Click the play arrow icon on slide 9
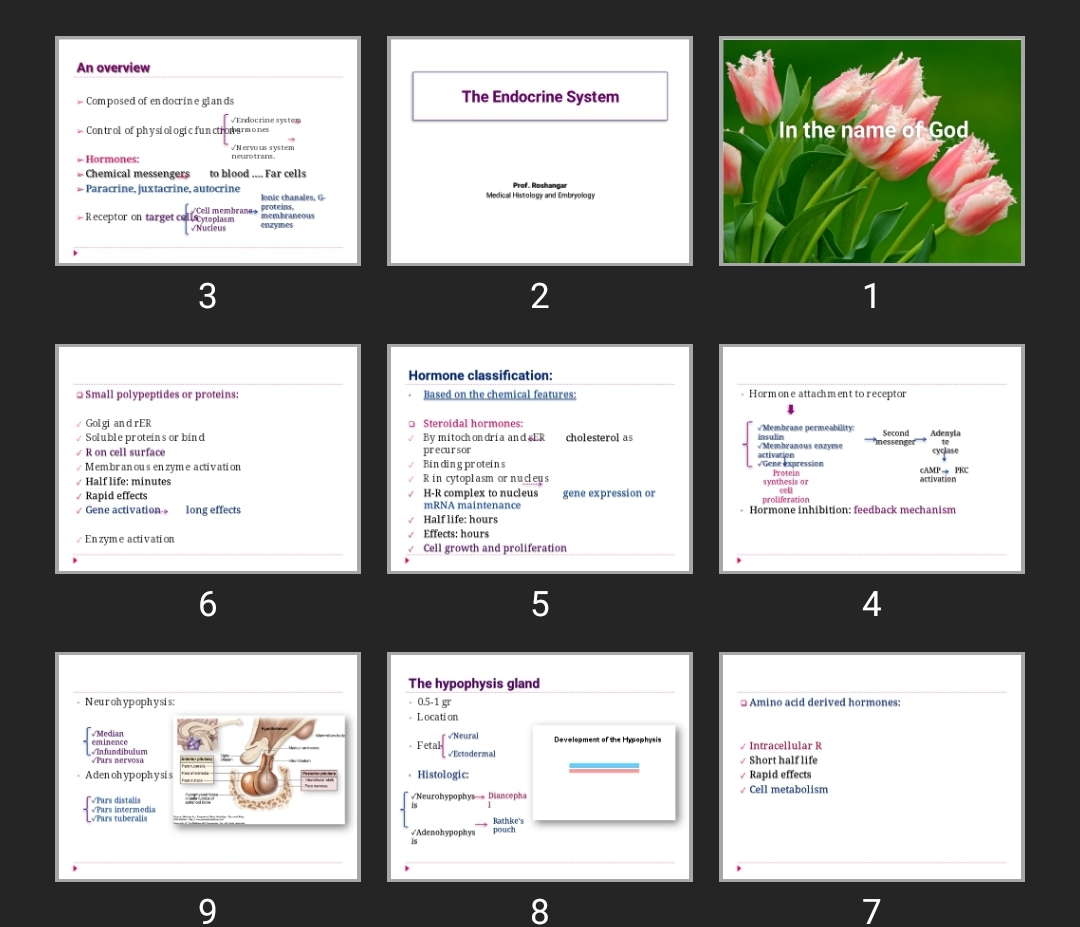1080x927 pixels. click(75, 868)
